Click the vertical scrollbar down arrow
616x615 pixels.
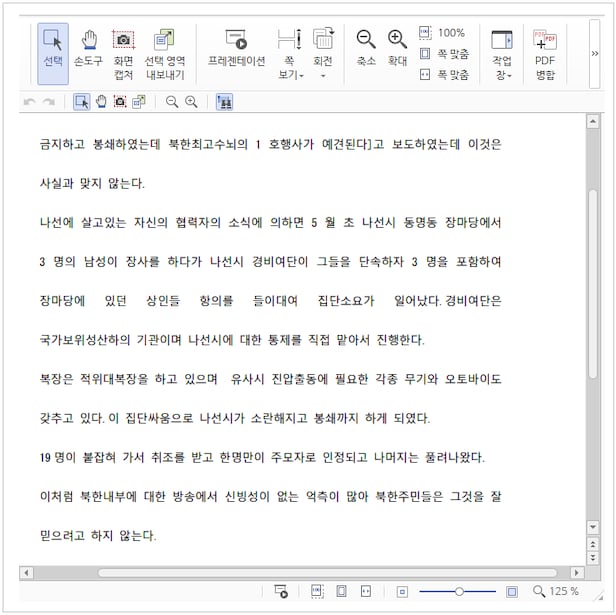click(593, 526)
